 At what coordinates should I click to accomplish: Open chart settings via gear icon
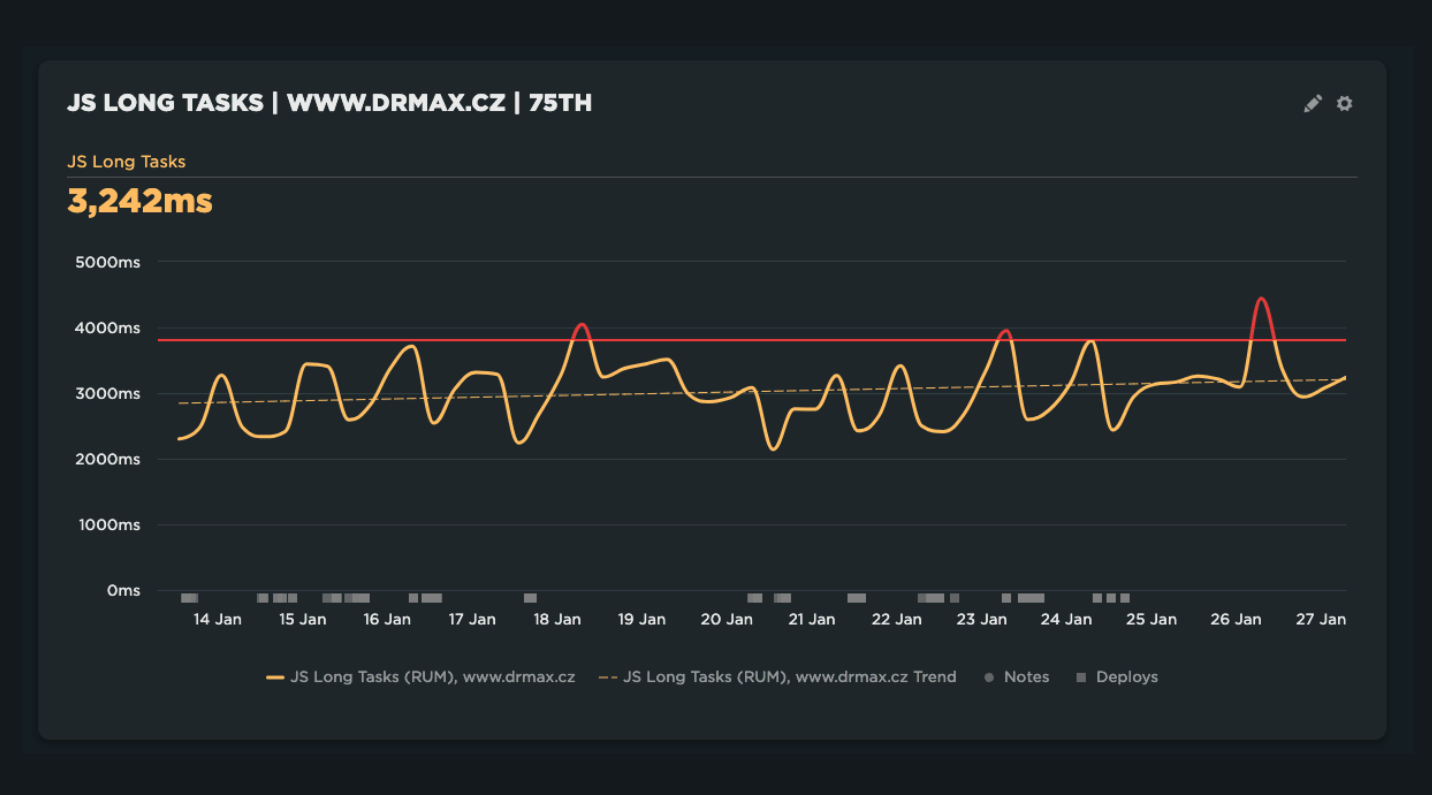click(1345, 104)
